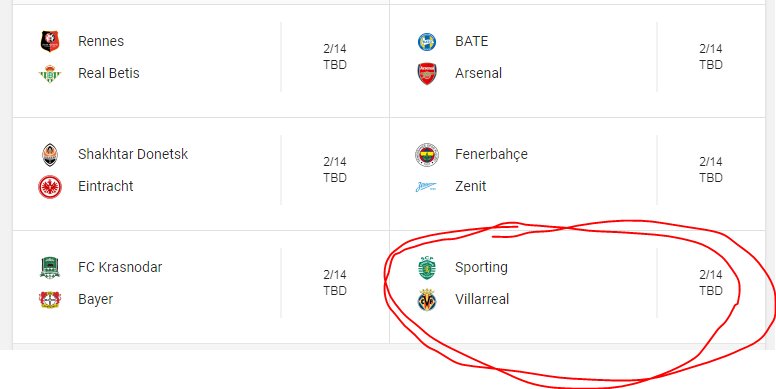The height and width of the screenshot is (389, 776).
Task: Click the 2/14 TBD date for Fenerbahçe match
Action: click(711, 170)
